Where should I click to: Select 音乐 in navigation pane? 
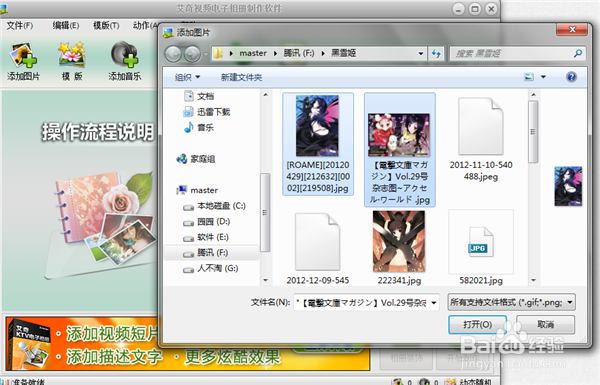tap(199, 127)
